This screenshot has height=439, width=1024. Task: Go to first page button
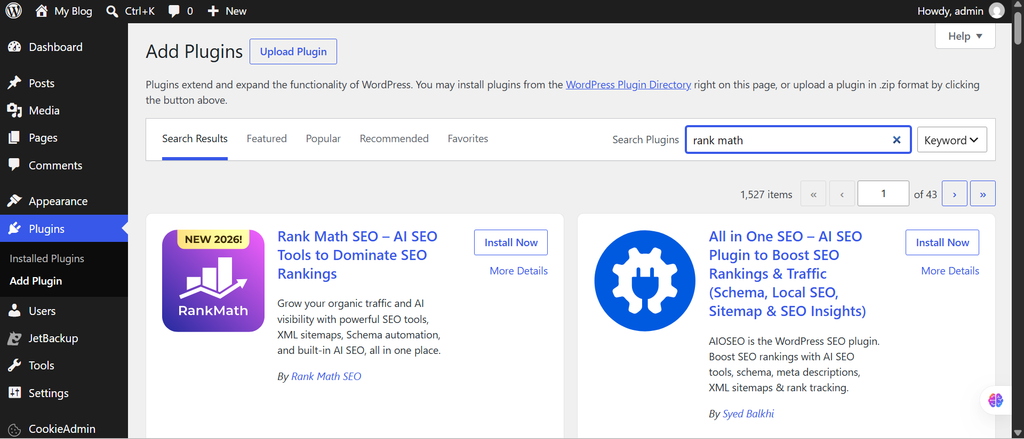(x=813, y=194)
